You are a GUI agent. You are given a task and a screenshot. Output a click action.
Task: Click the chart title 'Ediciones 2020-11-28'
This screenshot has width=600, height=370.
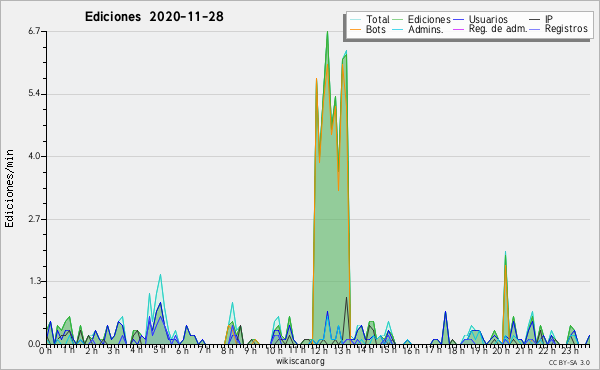[154, 17]
